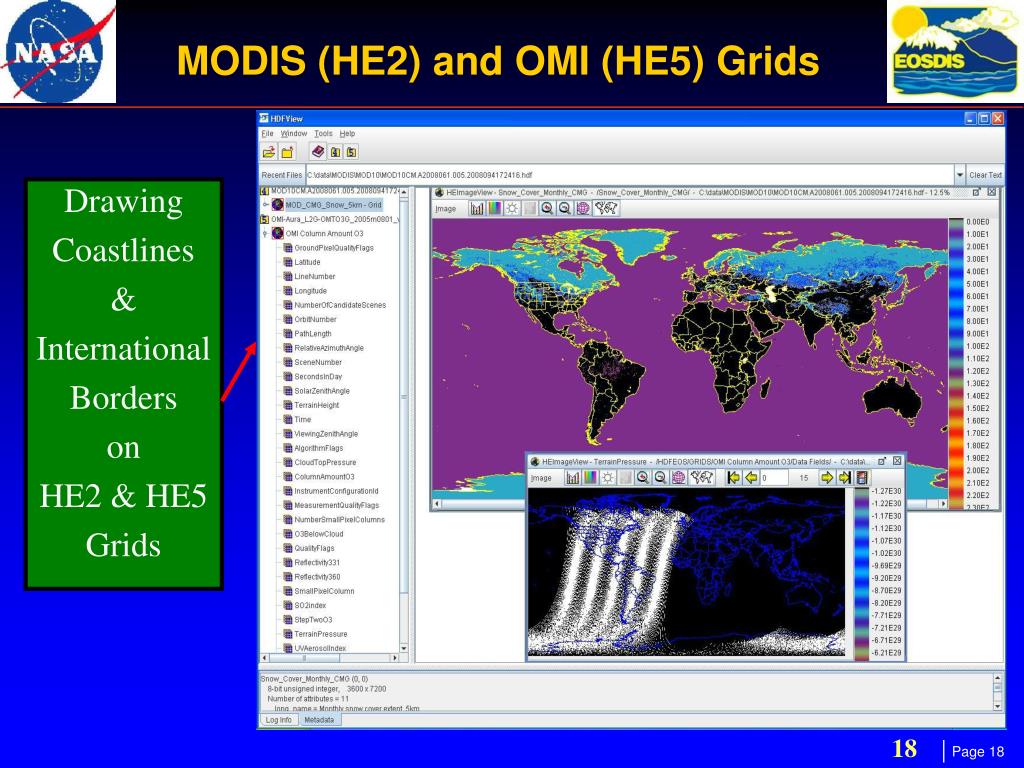Adjust brightness in Snow_Cover_Monthly_CMG window
The width and height of the screenshot is (1024, 768).
512,208
